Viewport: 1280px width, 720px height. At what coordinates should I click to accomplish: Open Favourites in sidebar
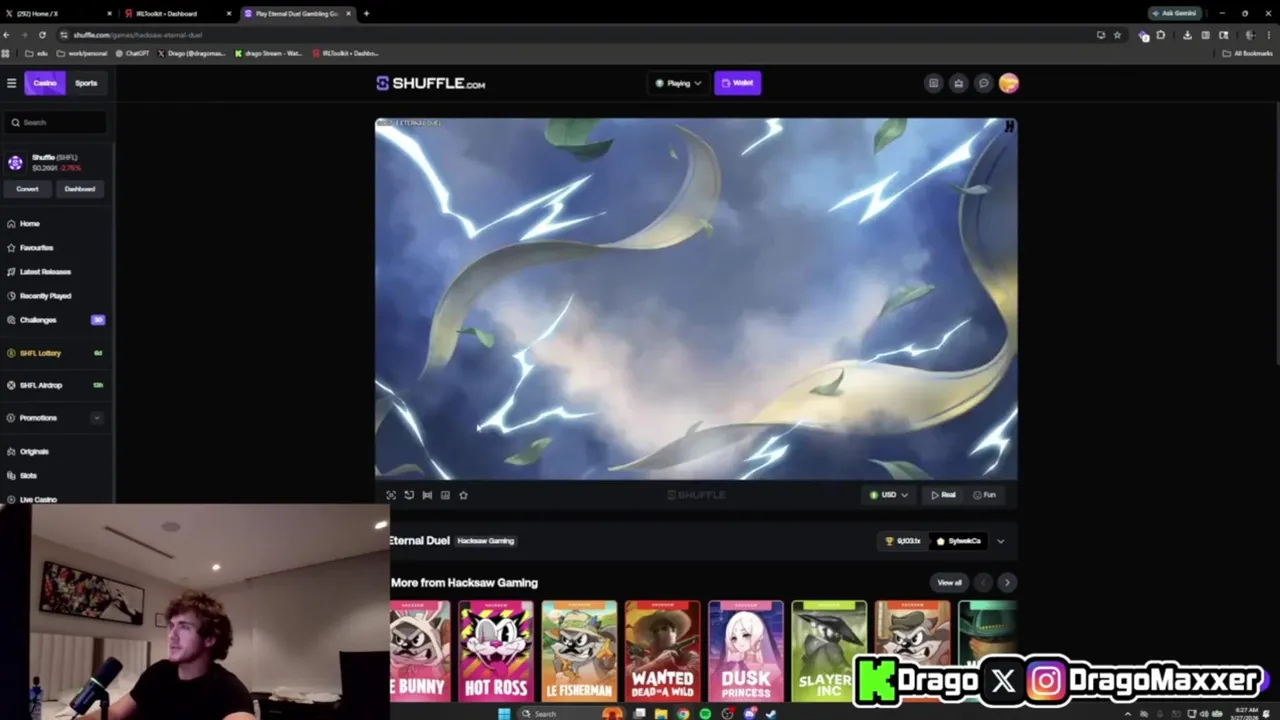coord(36,248)
